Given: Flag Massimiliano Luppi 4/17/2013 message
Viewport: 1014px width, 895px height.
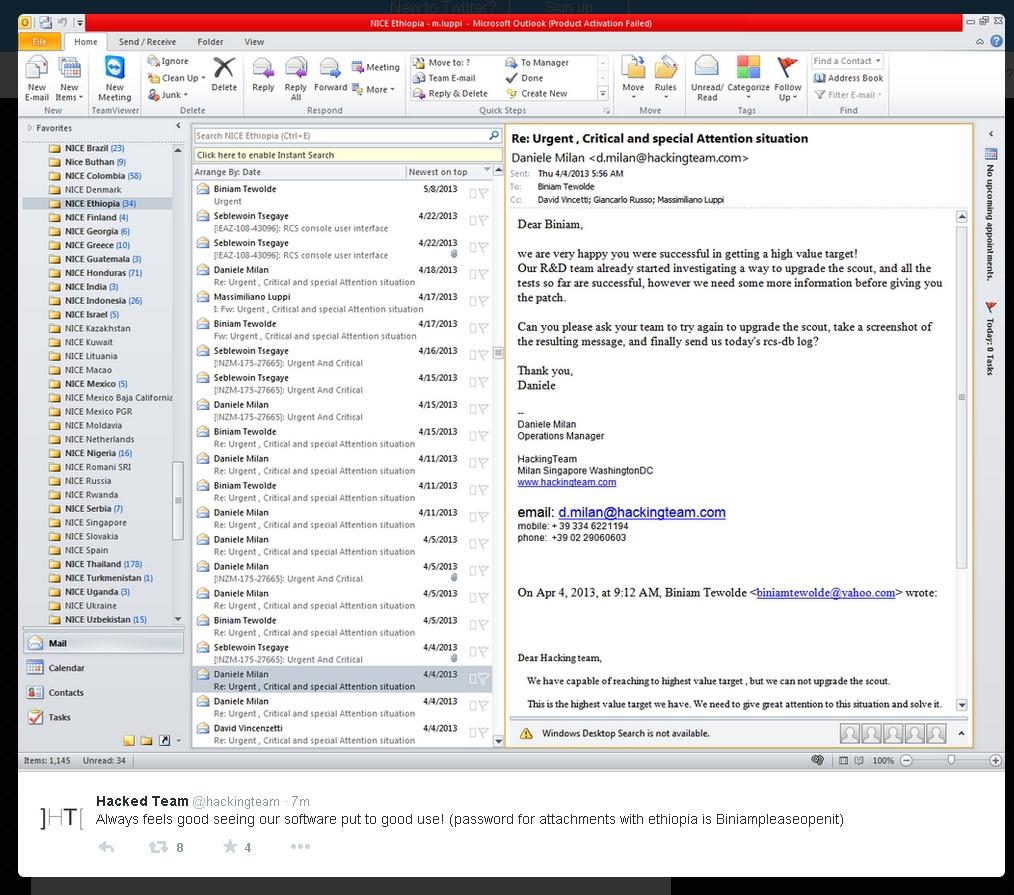Looking at the screenshot, I should click(x=483, y=301).
